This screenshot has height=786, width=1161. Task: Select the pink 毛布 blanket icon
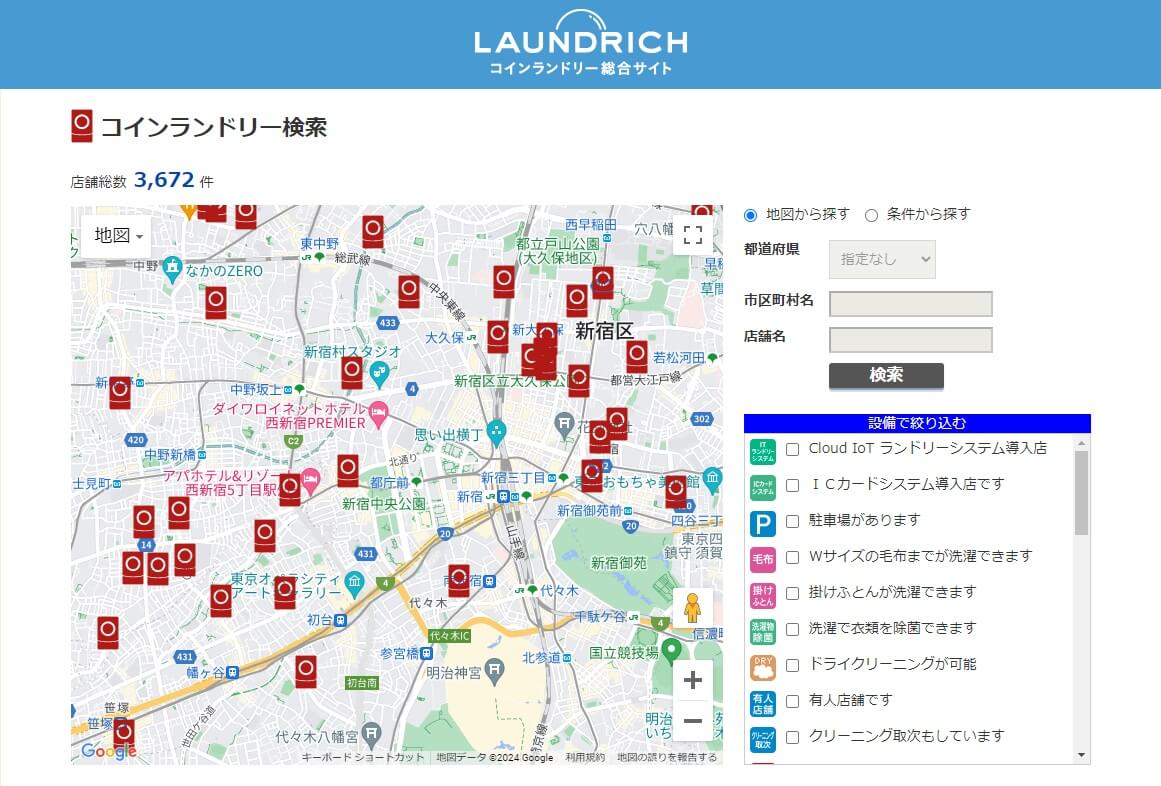[763, 557]
